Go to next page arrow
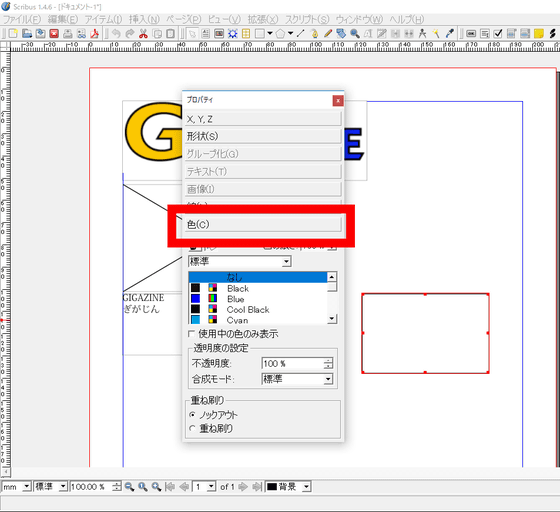This screenshot has width=560, height=512. [243, 487]
